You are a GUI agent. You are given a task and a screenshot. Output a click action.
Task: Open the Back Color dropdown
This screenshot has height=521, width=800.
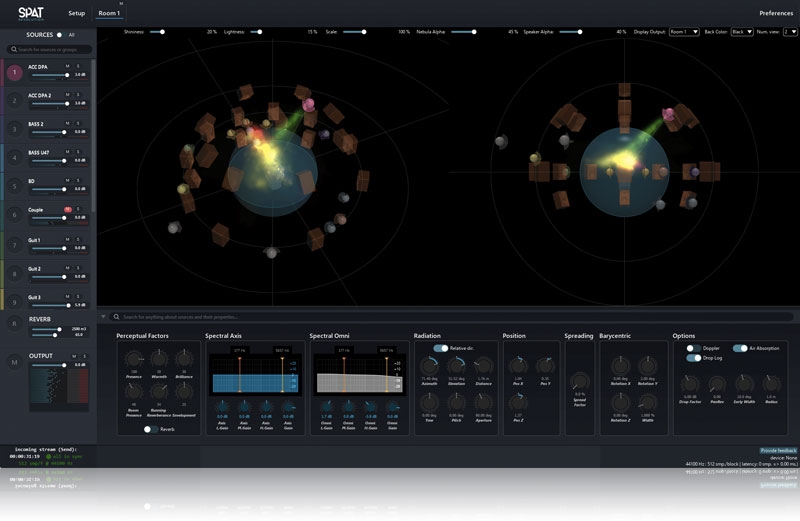(x=741, y=32)
